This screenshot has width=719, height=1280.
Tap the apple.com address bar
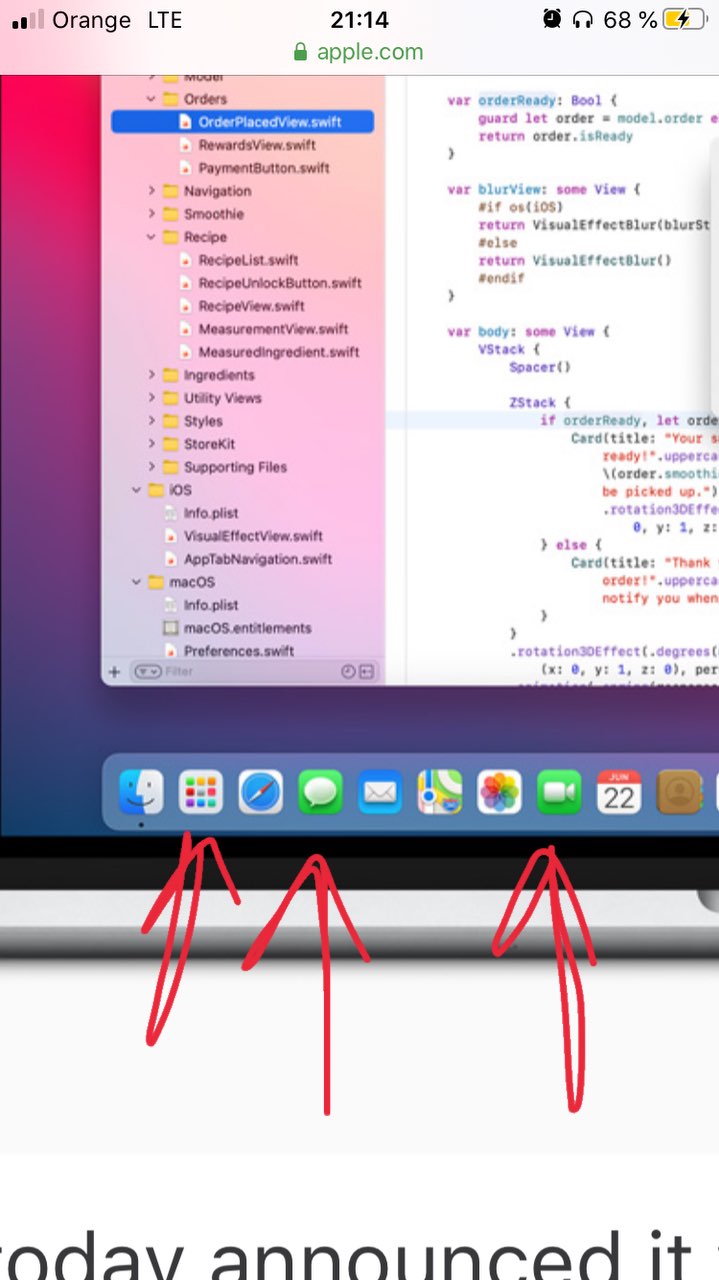359,52
